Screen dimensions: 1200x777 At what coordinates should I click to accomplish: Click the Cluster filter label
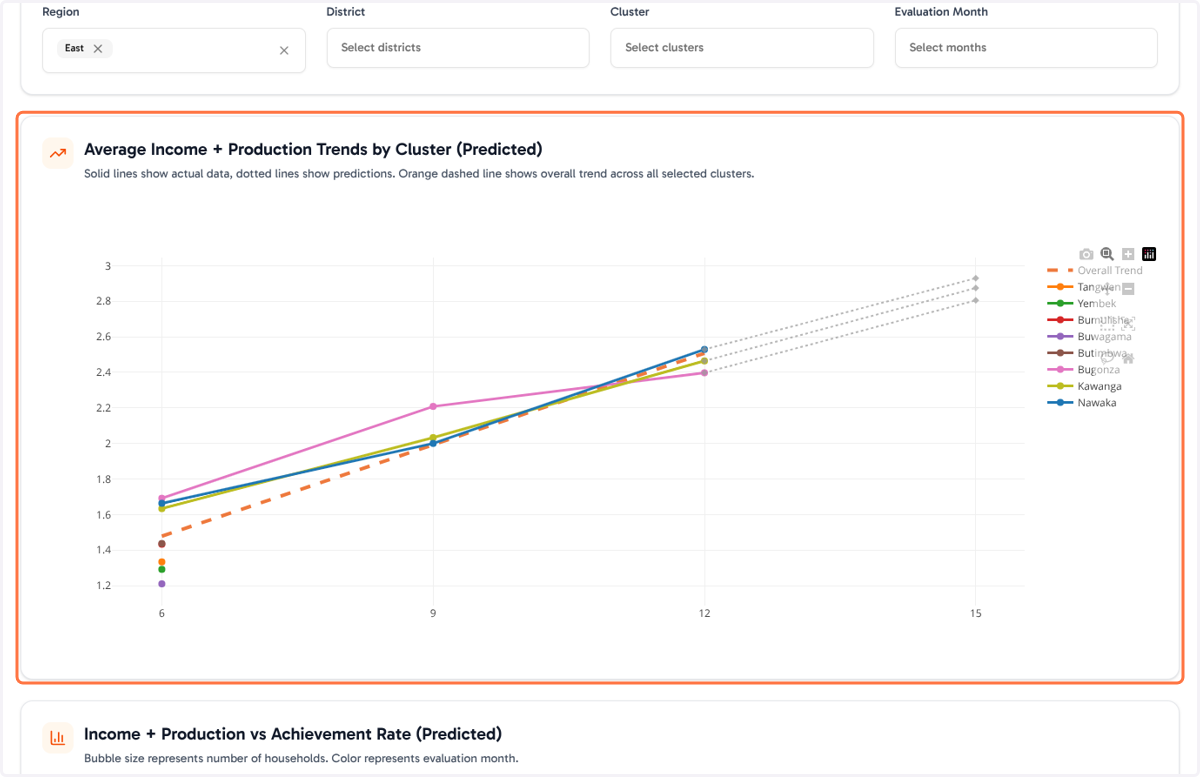(x=630, y=12)
